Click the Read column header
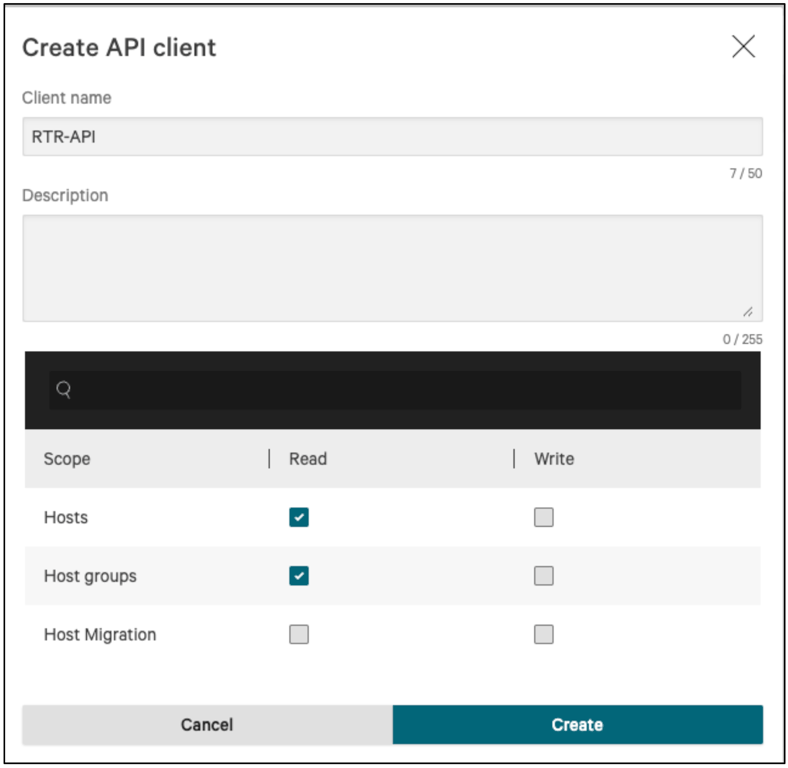 pos(308,459)
